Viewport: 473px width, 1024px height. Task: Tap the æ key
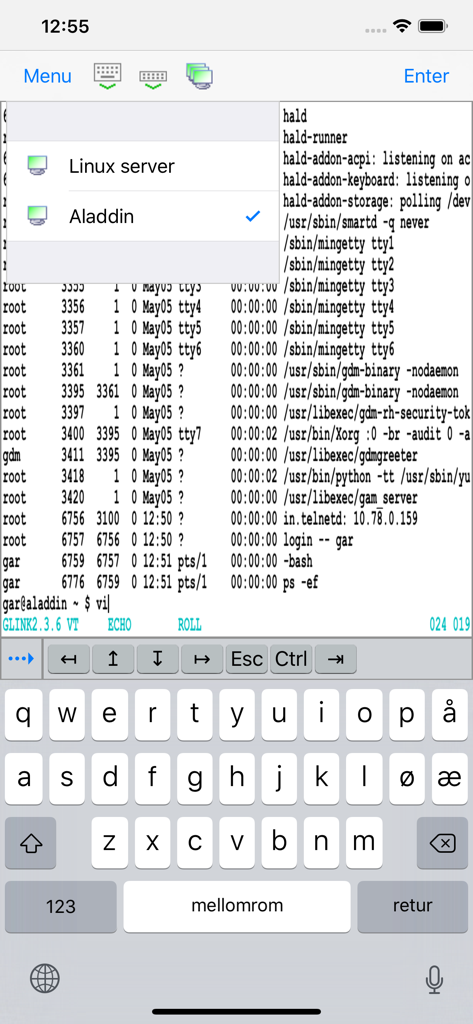[x=449, y=778]
